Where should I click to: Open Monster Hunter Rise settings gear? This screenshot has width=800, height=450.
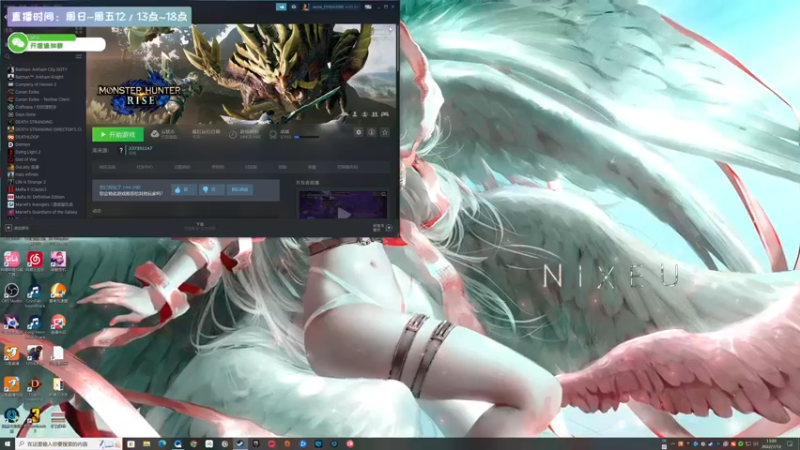359,132
